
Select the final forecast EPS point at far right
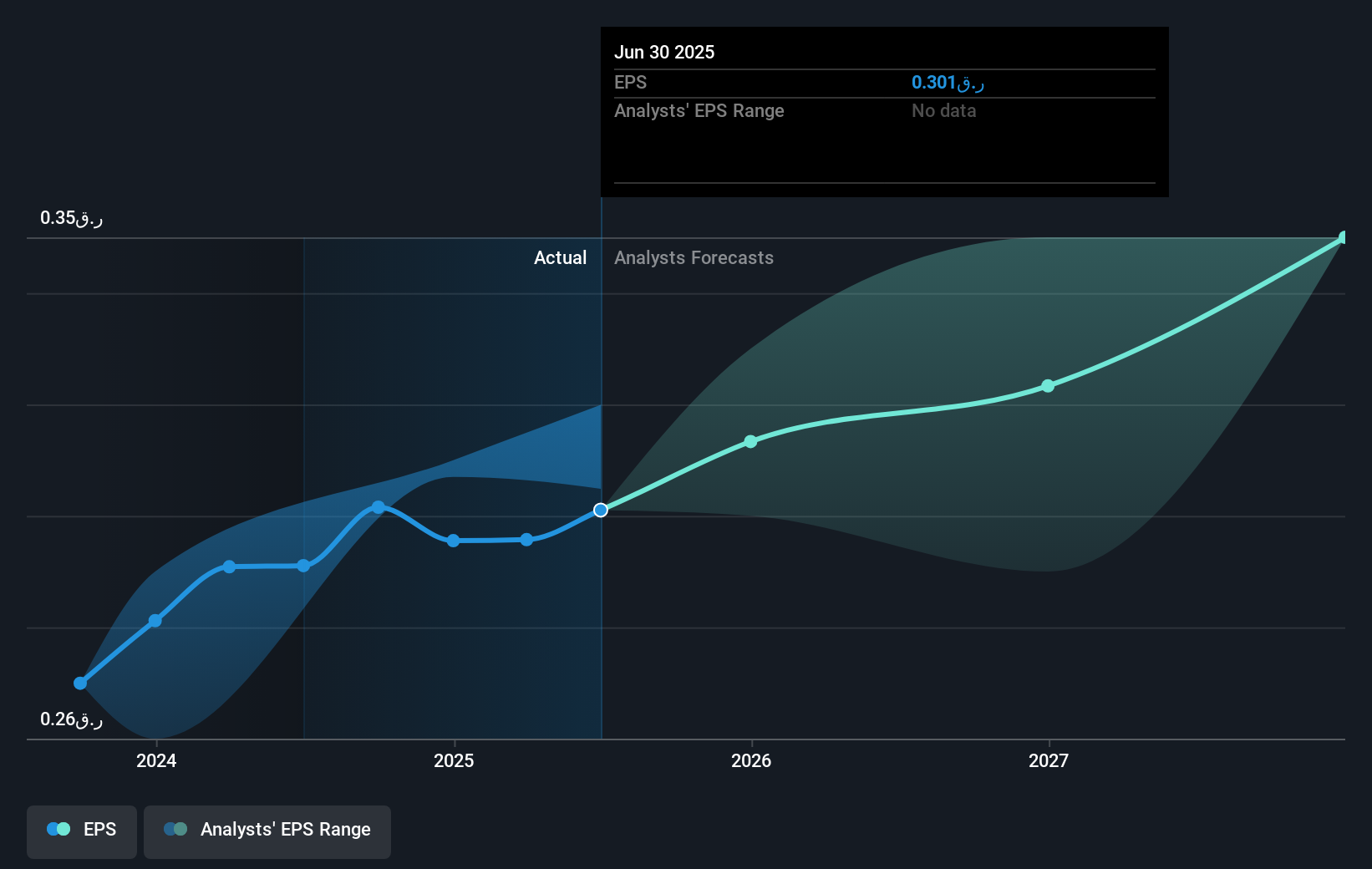coord(1344,238)
